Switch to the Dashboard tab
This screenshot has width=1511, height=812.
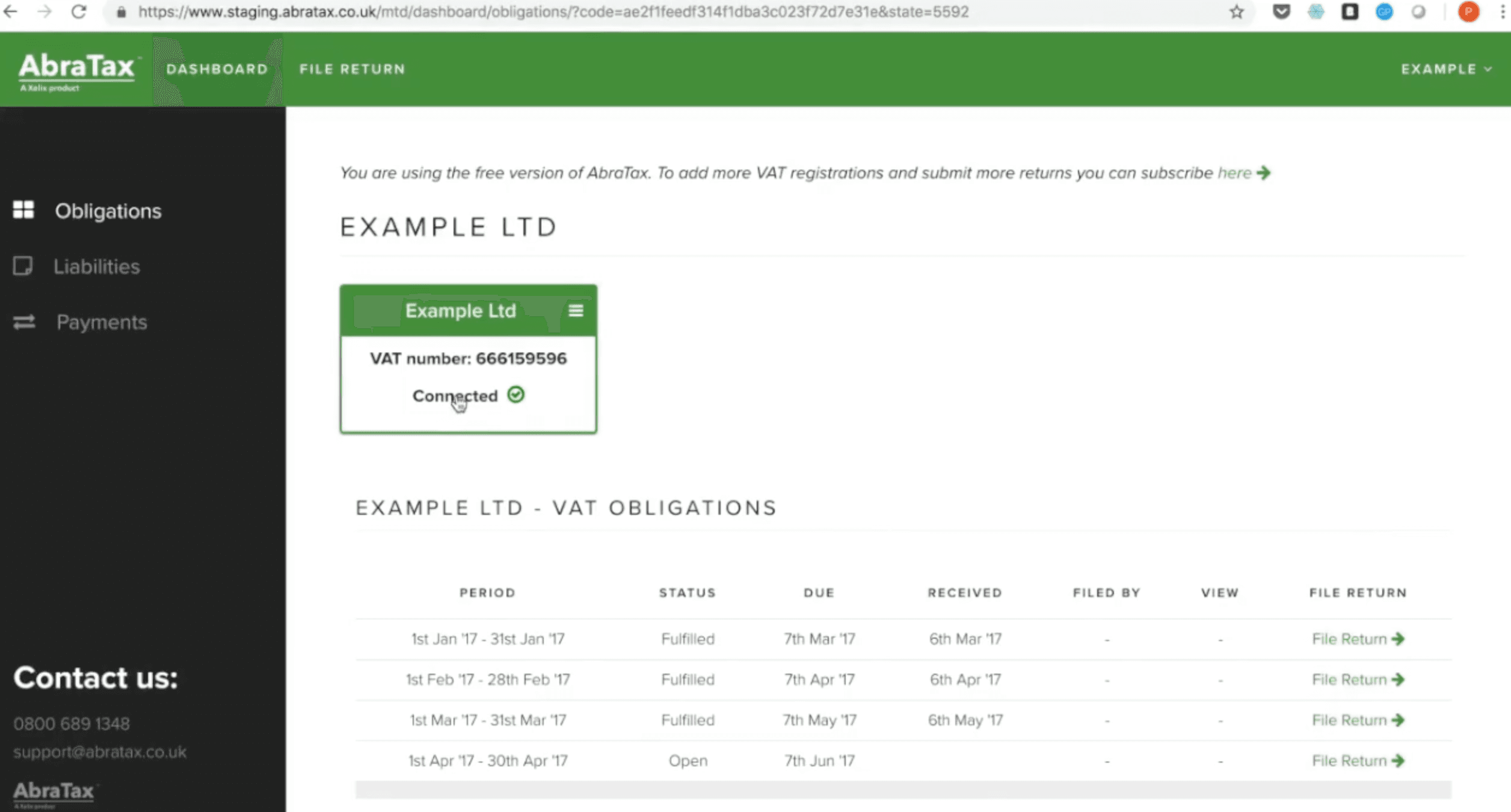click(217, 69)
